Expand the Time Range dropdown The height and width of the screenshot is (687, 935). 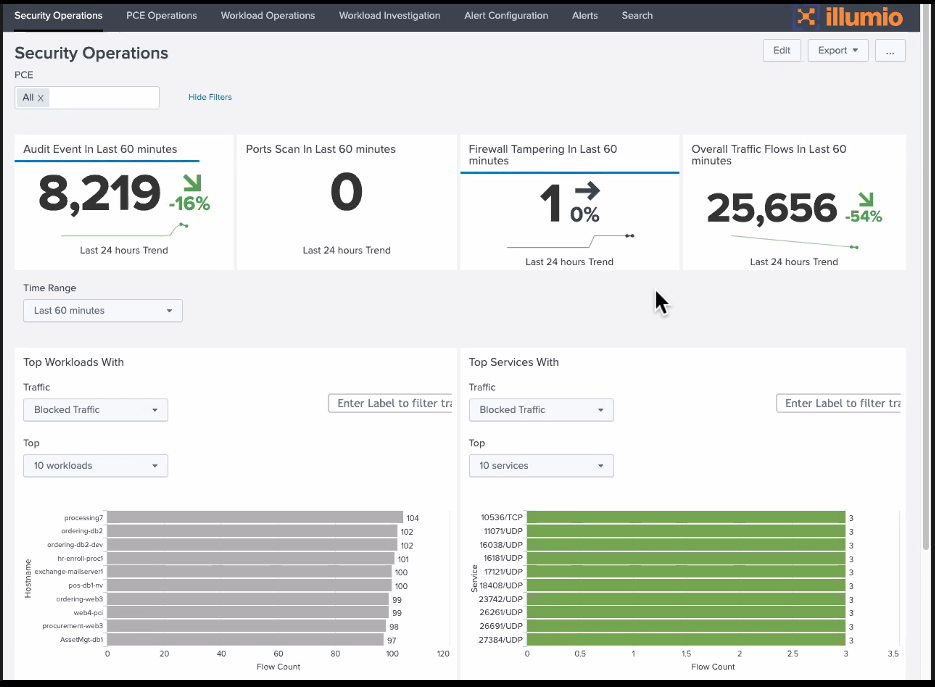103,311
